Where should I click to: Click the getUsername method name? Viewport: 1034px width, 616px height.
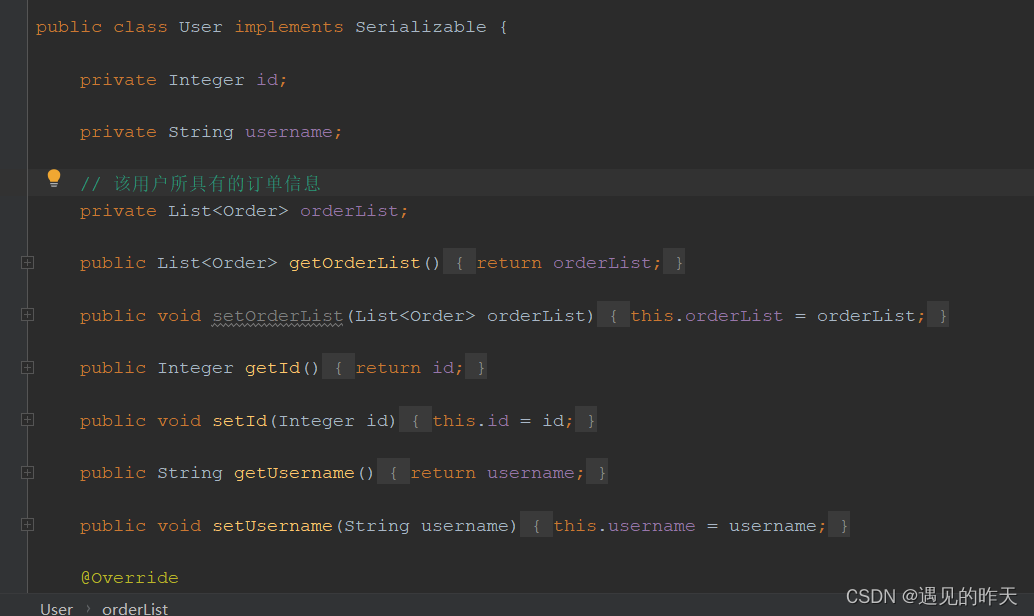294,473
